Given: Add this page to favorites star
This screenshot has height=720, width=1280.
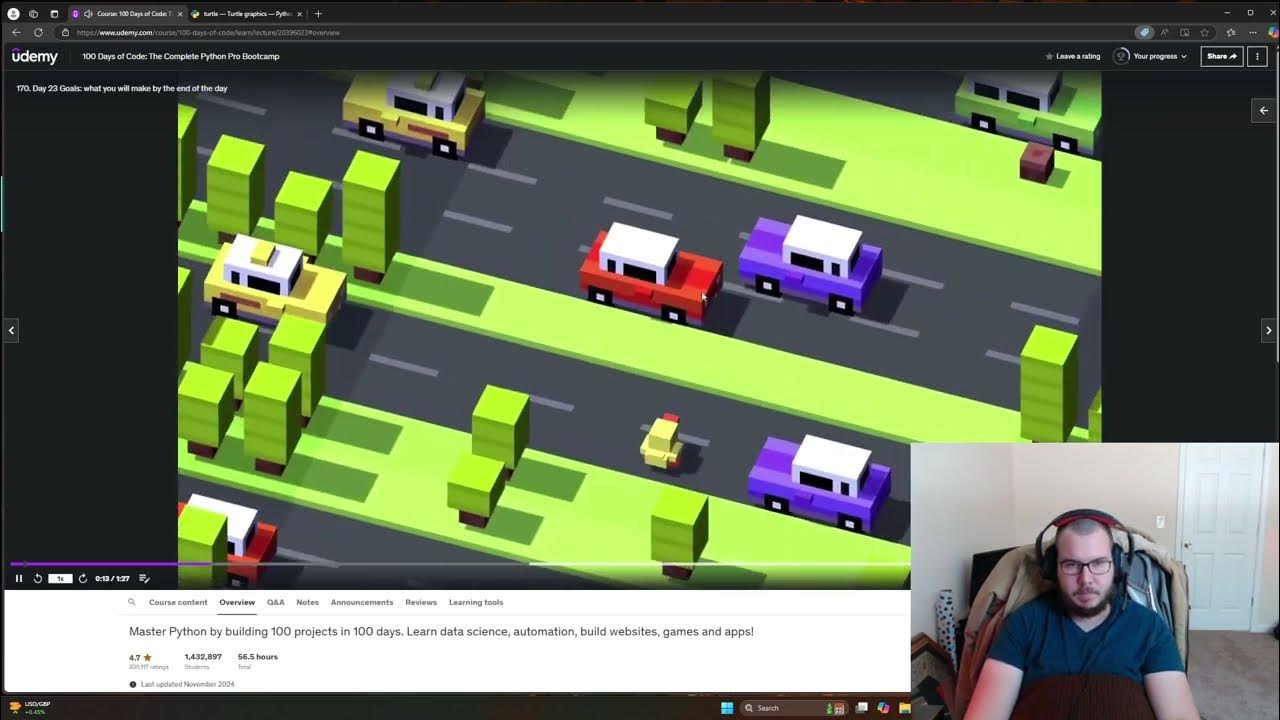Looking at the screenshot, I should (1204, 32).
